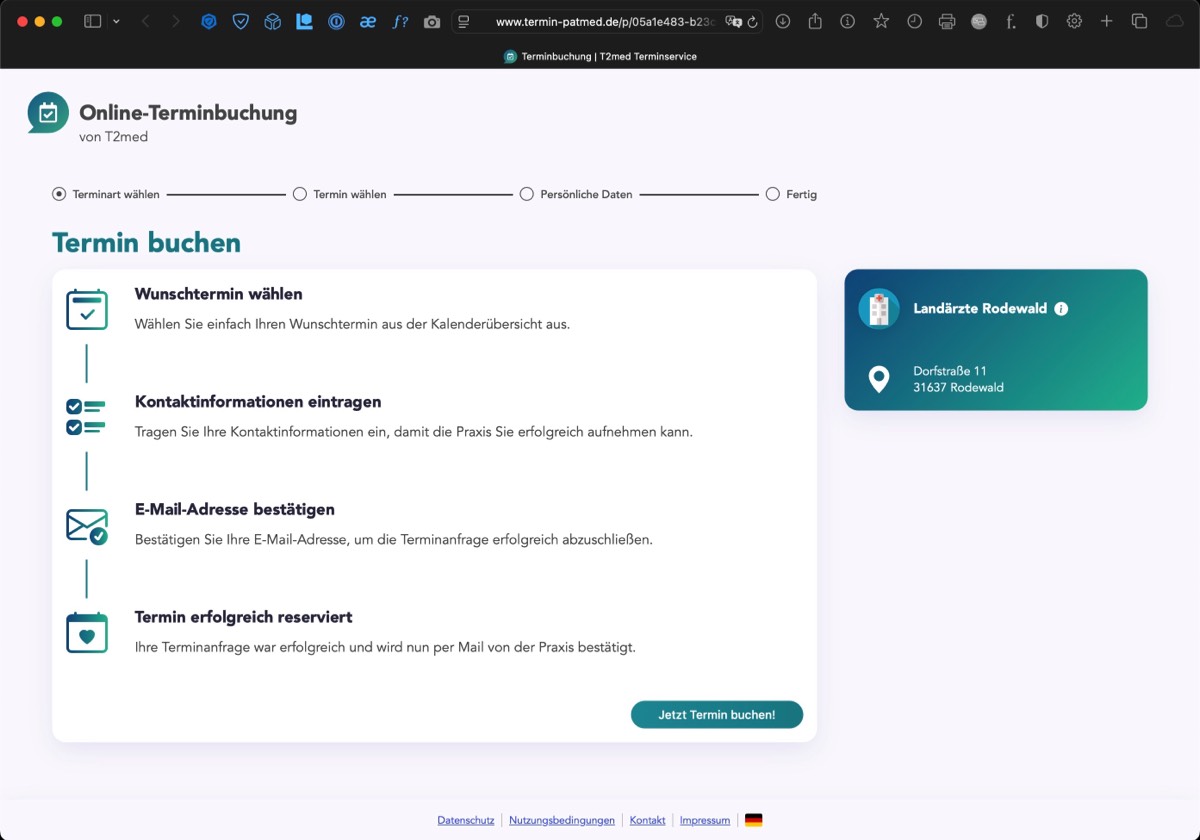1200x840 pixels.
Task: Go forward with the forward arrow
Action: (176, 21)
